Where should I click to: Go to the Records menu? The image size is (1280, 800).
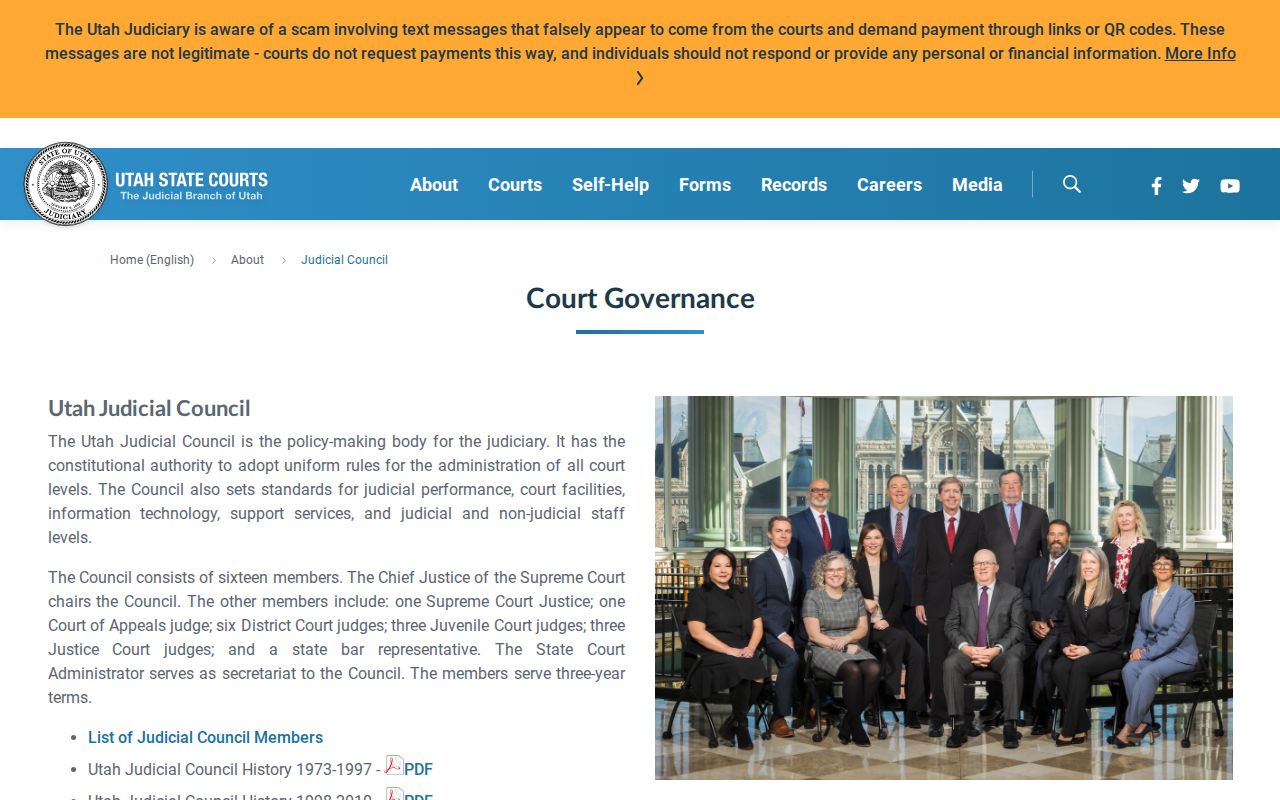point(794,185)
